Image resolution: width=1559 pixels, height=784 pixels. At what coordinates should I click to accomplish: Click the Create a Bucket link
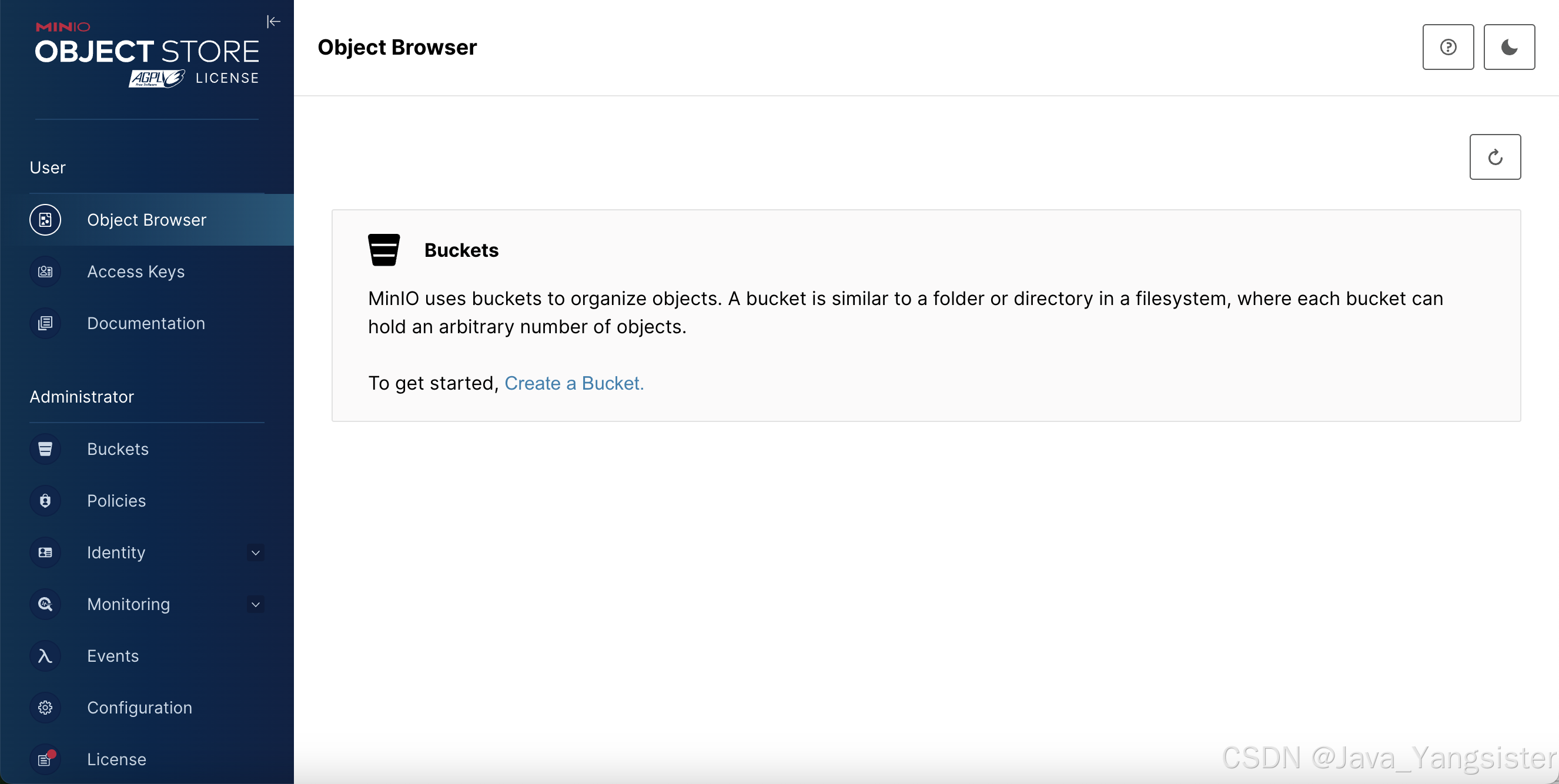coord(574,383)
